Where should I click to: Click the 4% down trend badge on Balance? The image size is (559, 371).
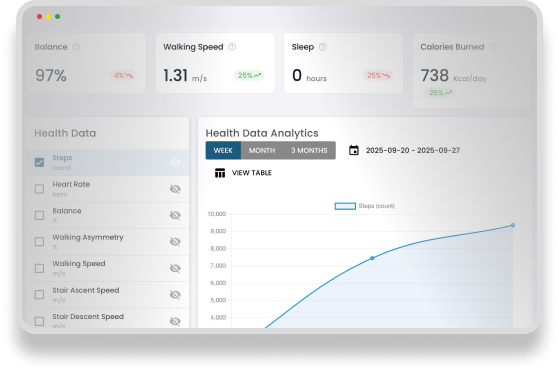123,76
